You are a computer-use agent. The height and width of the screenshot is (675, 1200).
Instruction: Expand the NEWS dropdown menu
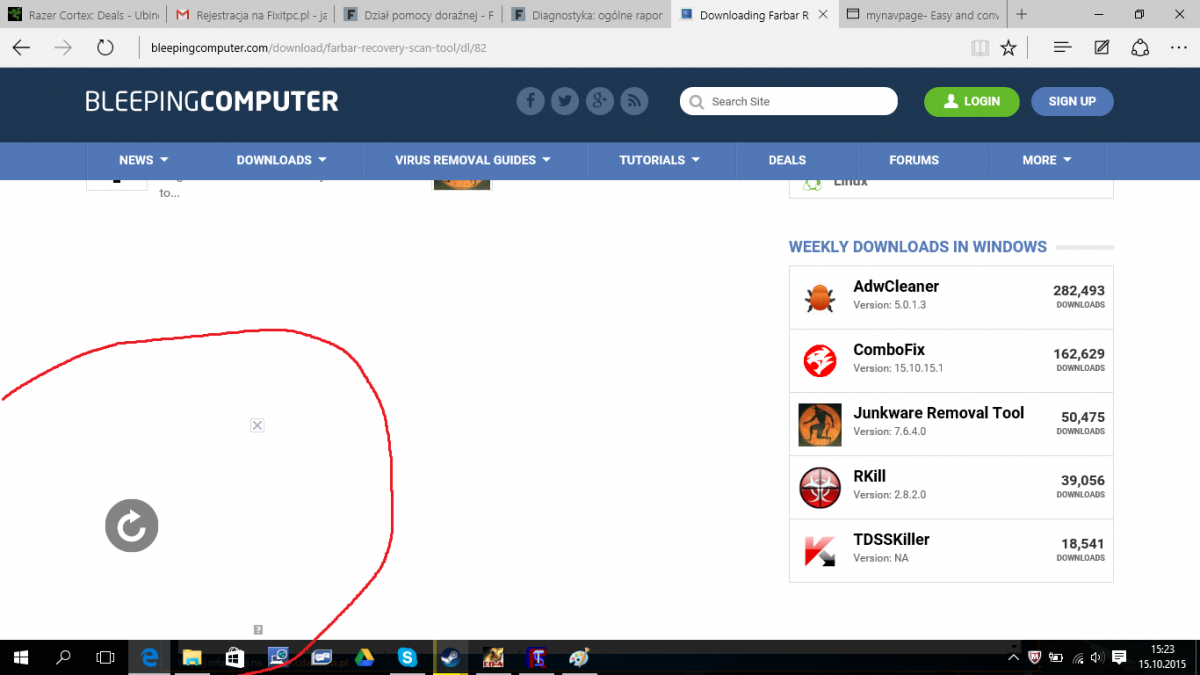point(144,160)
